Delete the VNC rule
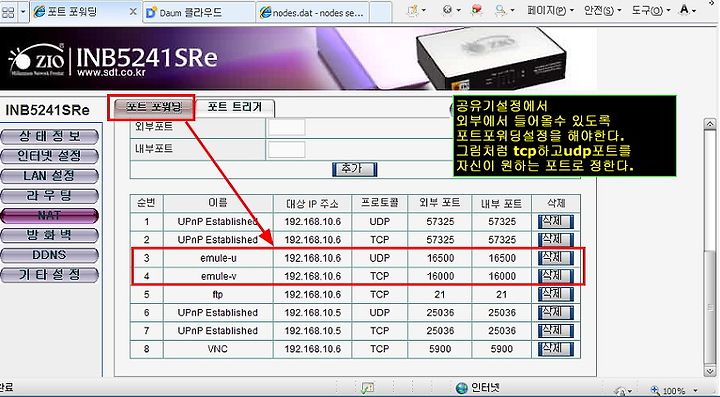The height and width of the screenshot is (397, 720). [x=556, y=349]
